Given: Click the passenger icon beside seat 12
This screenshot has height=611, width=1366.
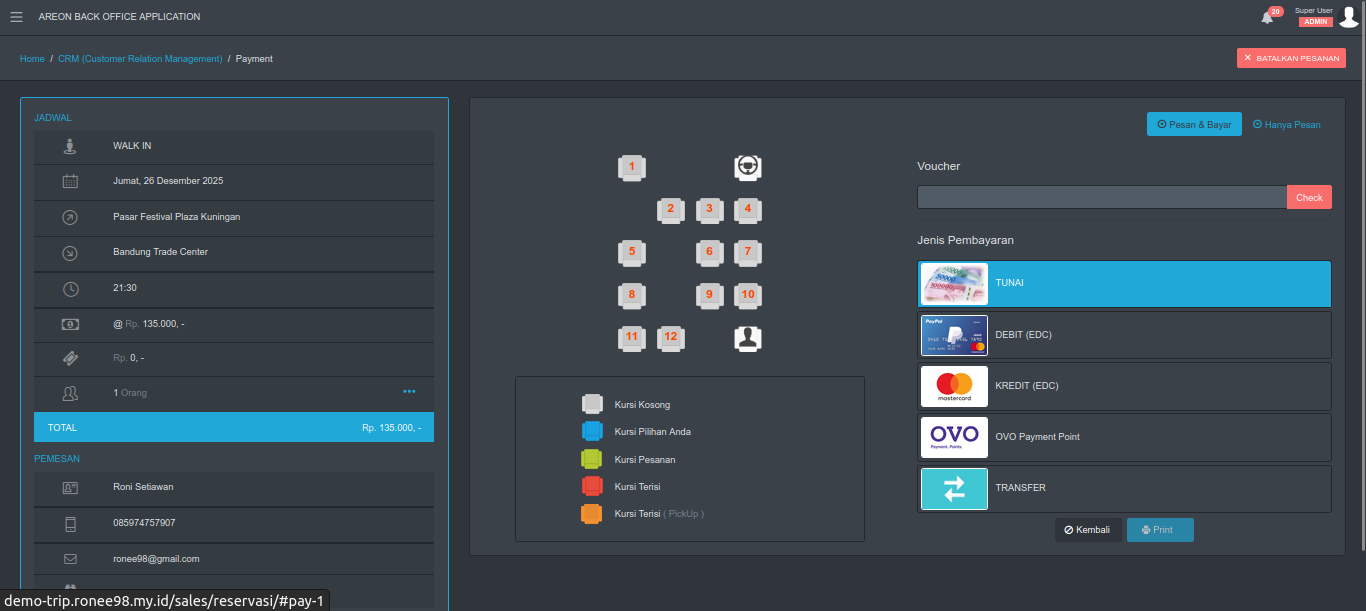Looking at the screenshot, I should coord(748,338).
